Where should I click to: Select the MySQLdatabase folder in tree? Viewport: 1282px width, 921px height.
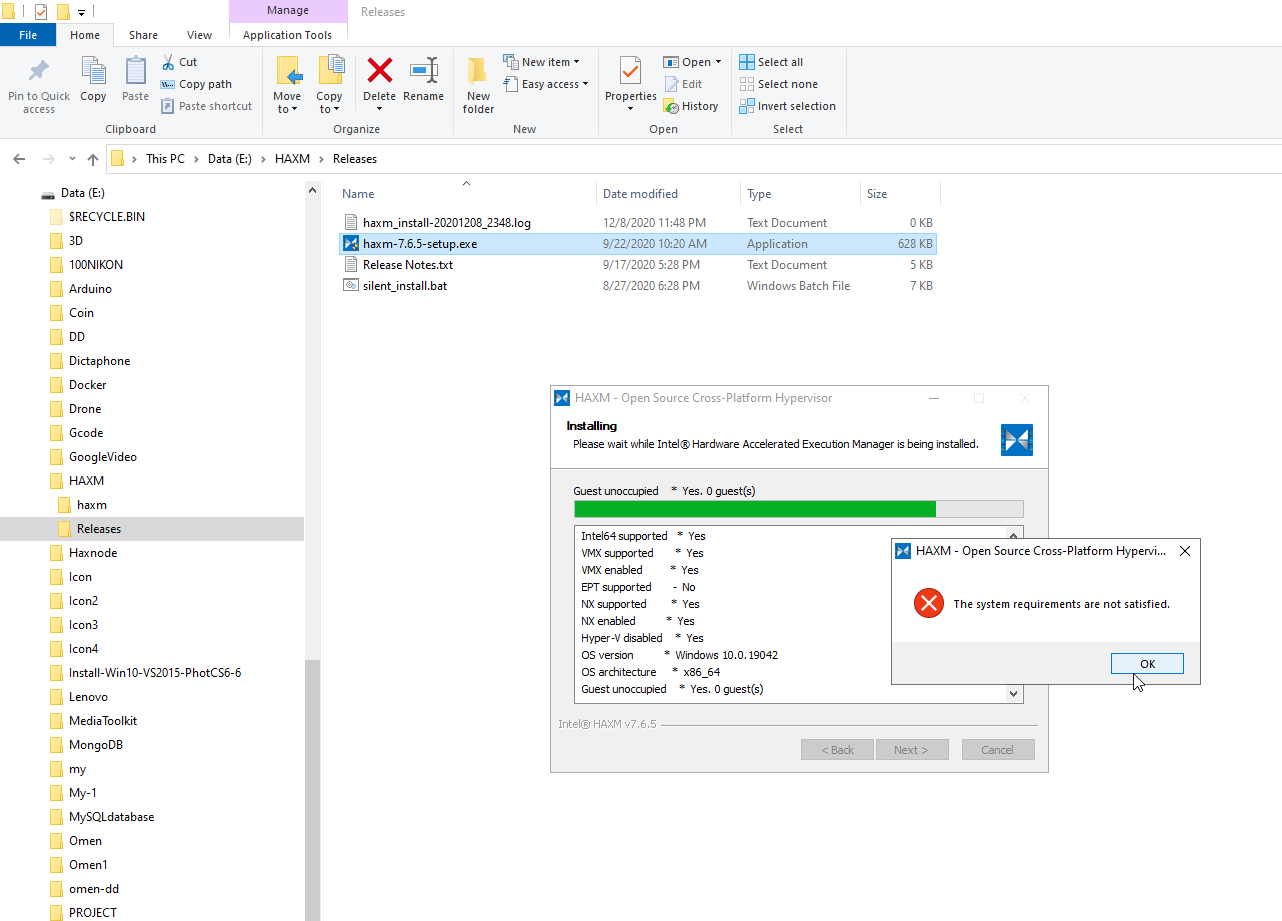pyautogui.click(x=111, y=817)
